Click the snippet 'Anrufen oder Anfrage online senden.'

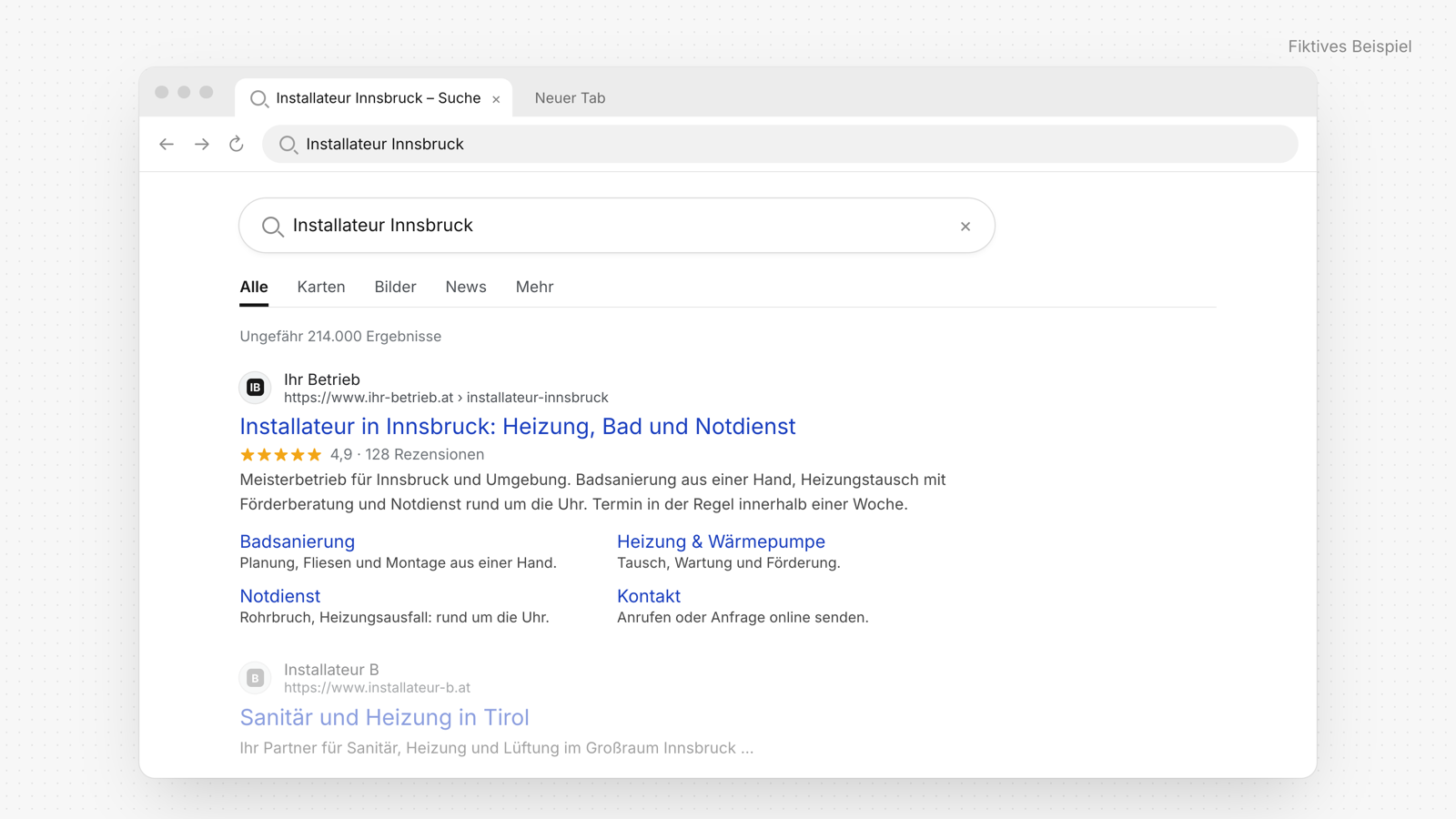tap(743, 618)
